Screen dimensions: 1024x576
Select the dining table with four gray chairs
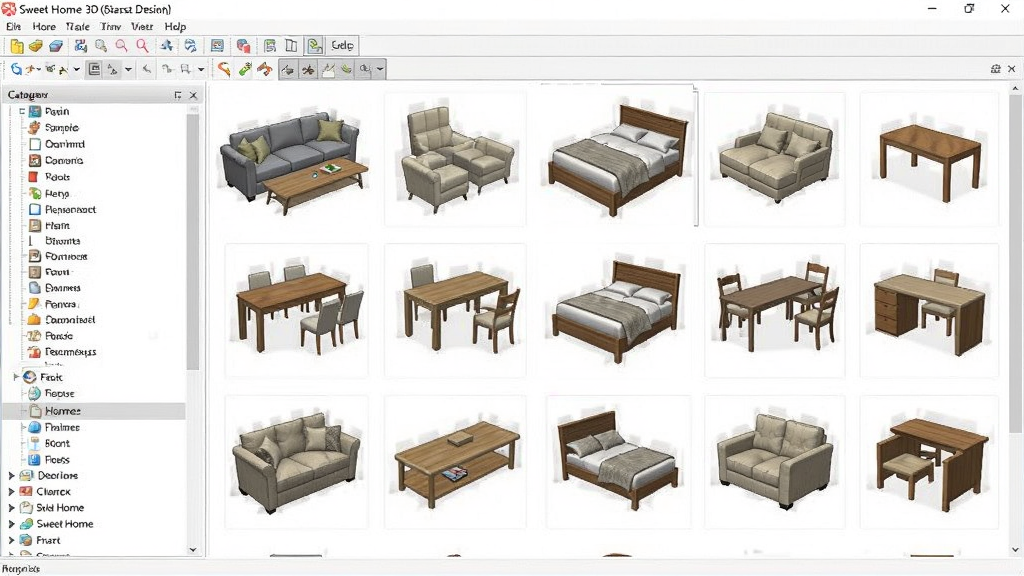tap(296, 311)
